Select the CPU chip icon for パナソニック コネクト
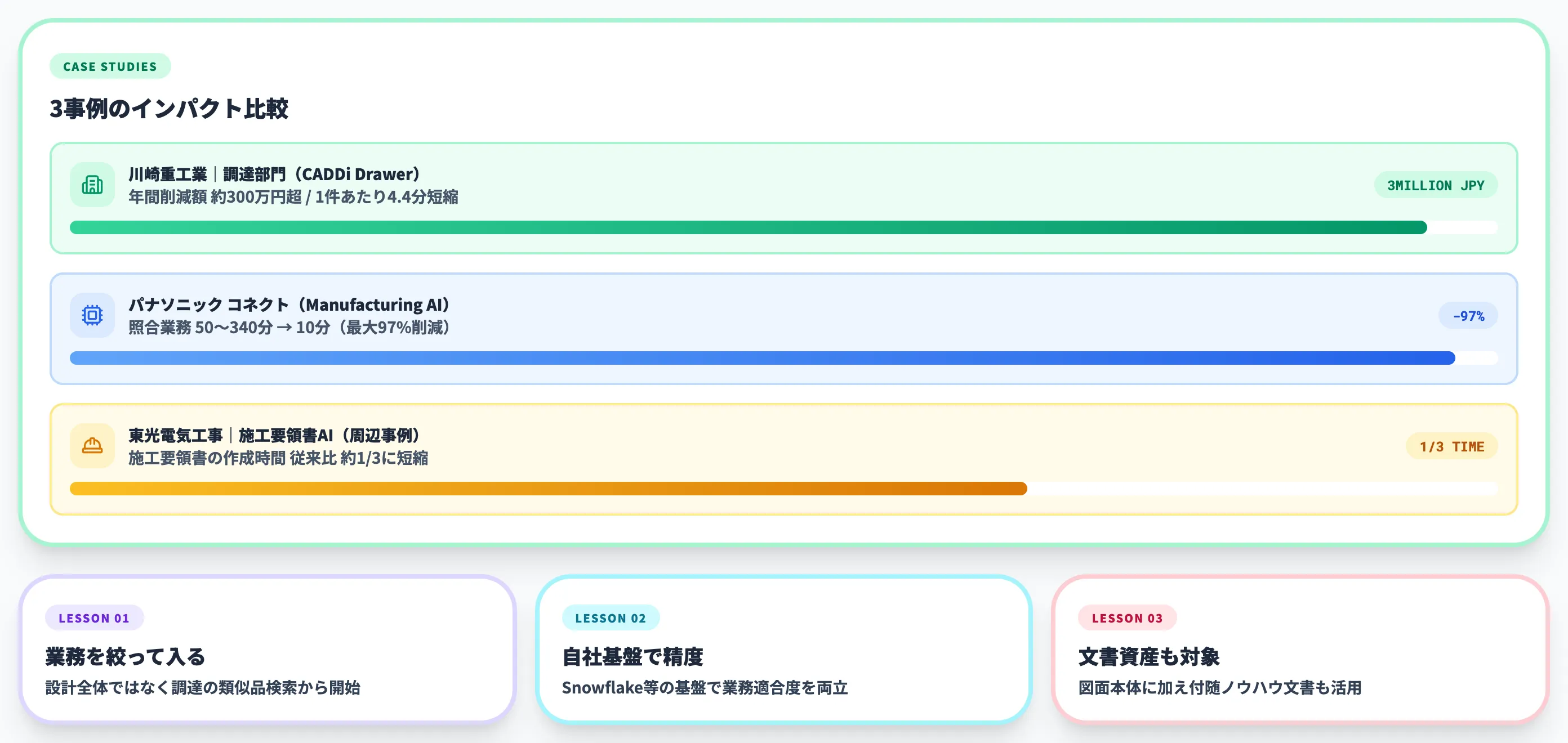1568x743 pixels. pyautogui.click(x=92, y=315)
